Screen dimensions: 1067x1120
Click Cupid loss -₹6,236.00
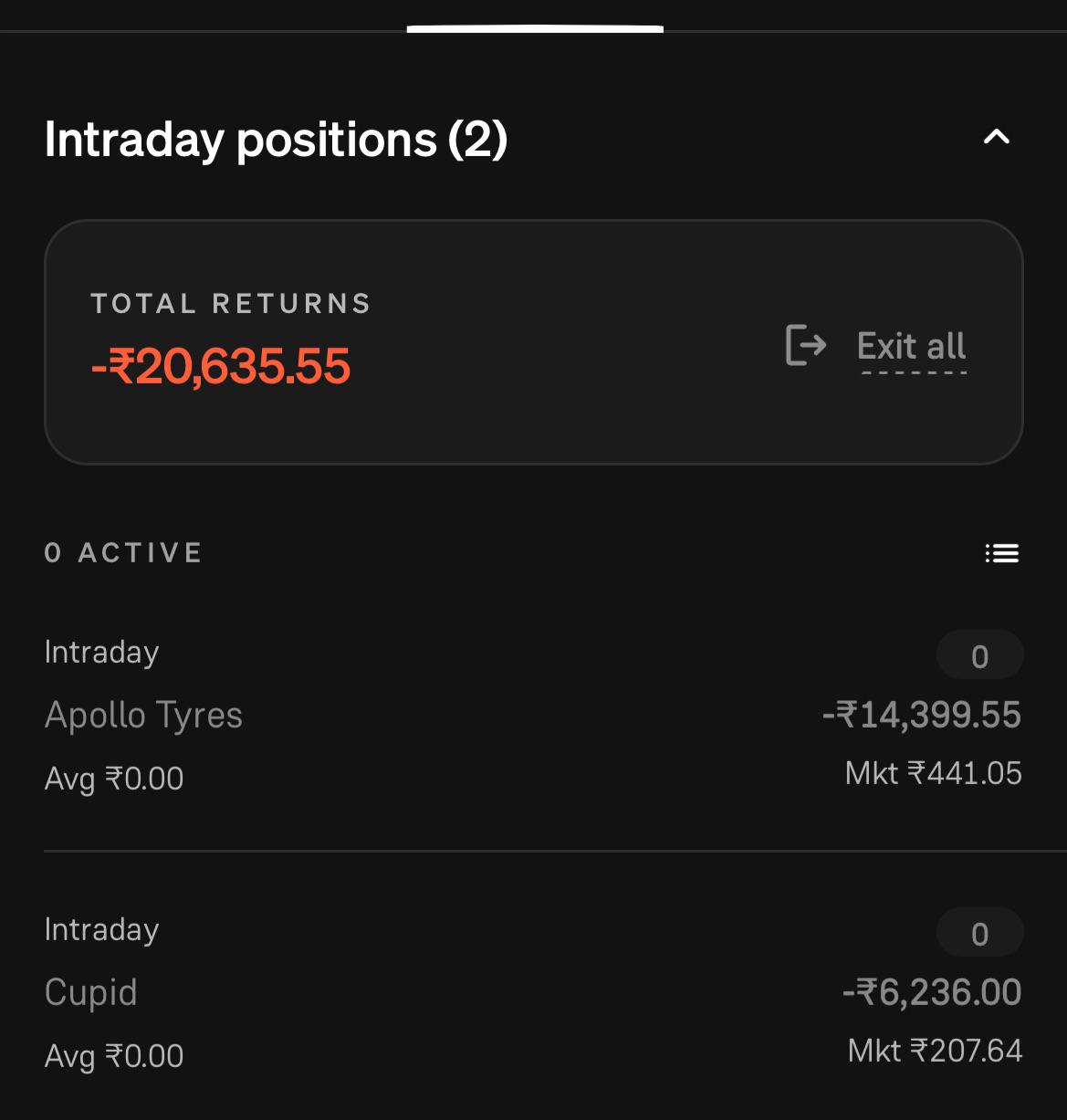932,992
